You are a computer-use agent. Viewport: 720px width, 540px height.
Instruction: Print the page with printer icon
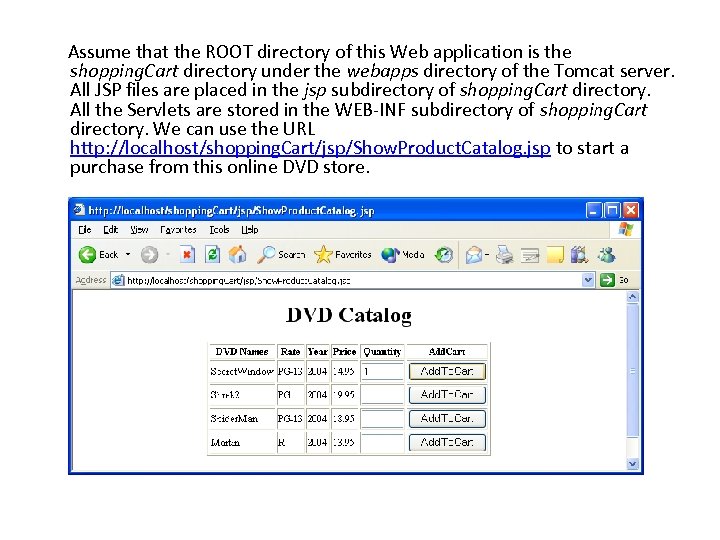pyautogui.click(x=504, y=254)
